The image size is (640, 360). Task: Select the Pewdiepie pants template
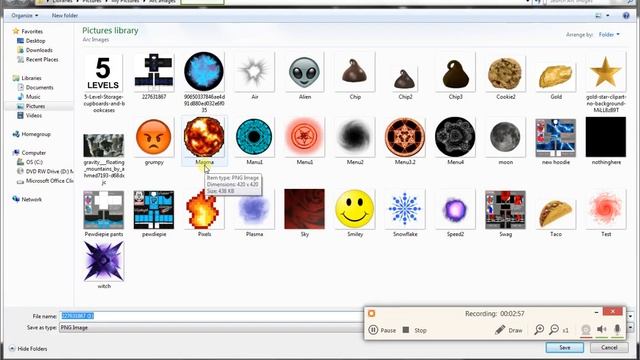point(103,210)
